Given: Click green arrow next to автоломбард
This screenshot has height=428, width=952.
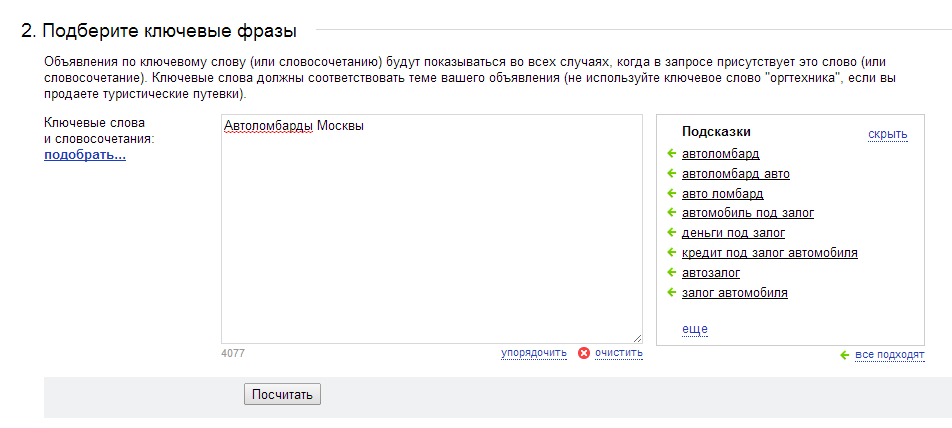Looking at the screenshot, I should [x=672, y=153].
